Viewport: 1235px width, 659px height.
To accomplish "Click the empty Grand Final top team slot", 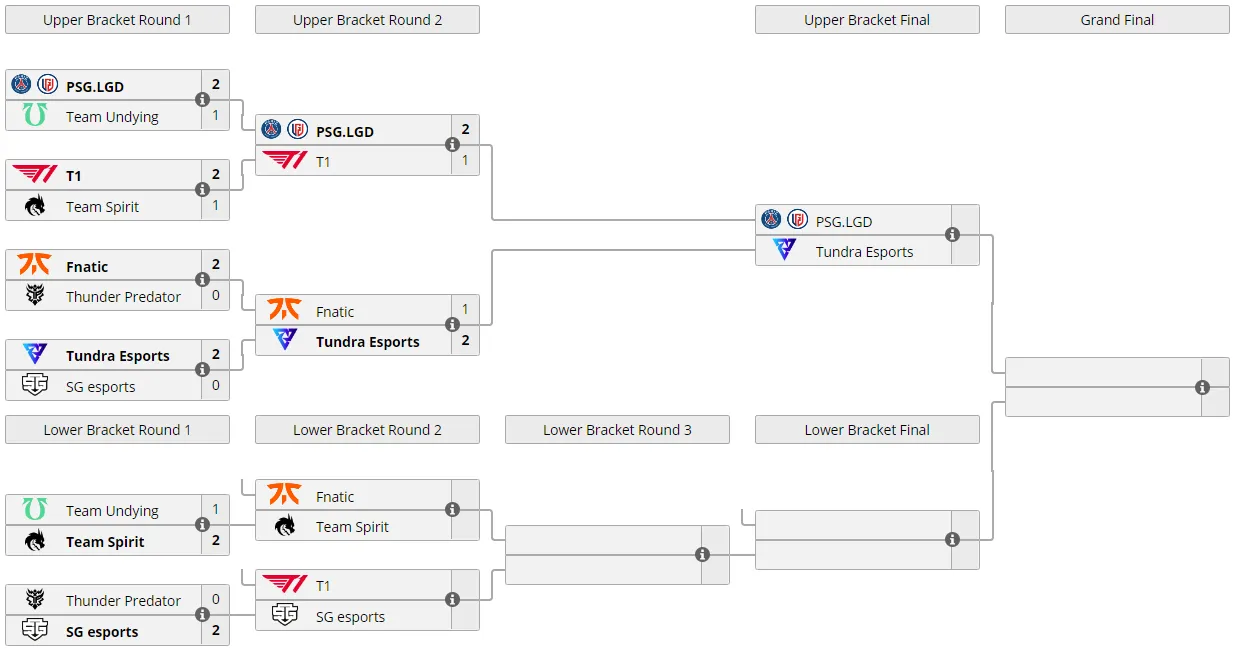I will click(x=1104, y=372).
